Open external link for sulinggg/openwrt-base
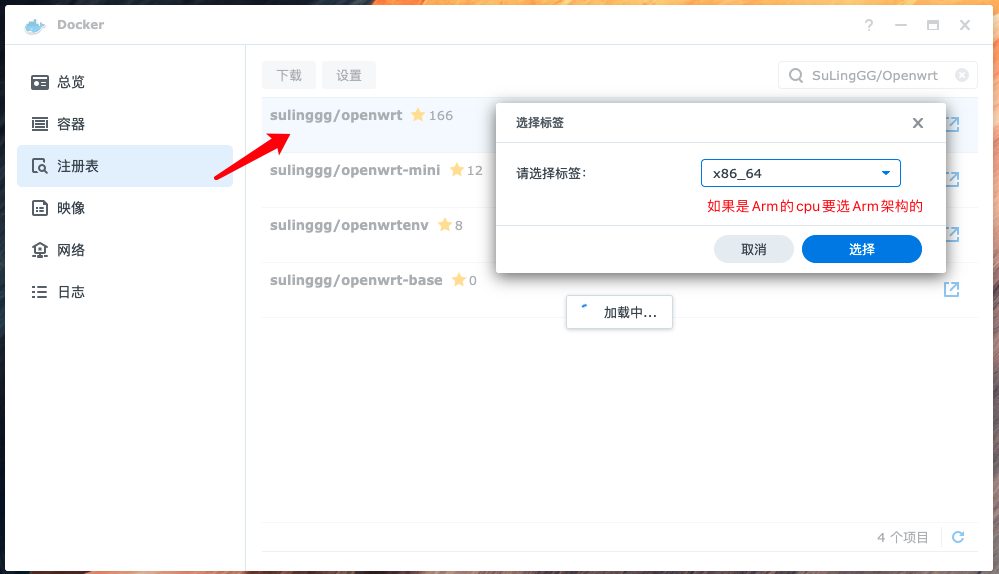Viewport: 999px width, 574px height. (x=951, y=289)
